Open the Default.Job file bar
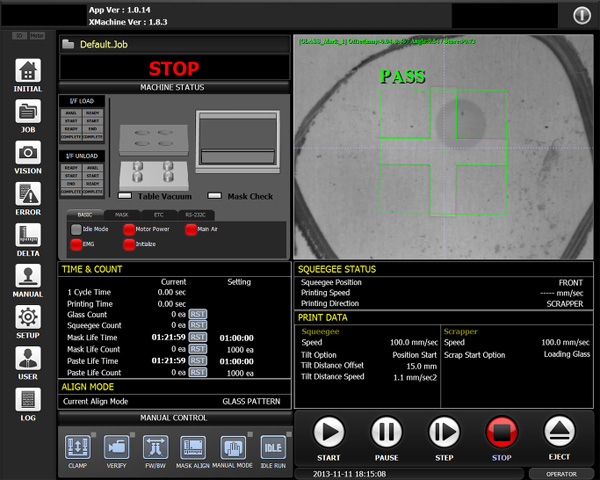 175,44
